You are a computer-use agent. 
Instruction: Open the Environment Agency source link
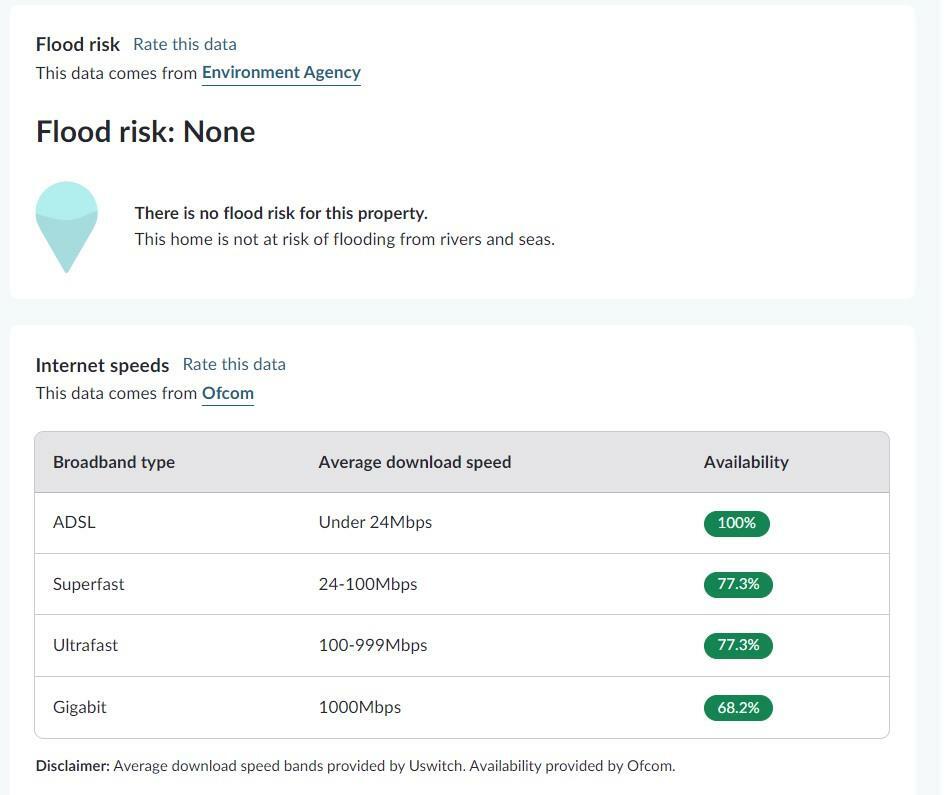tap(281, 73)
